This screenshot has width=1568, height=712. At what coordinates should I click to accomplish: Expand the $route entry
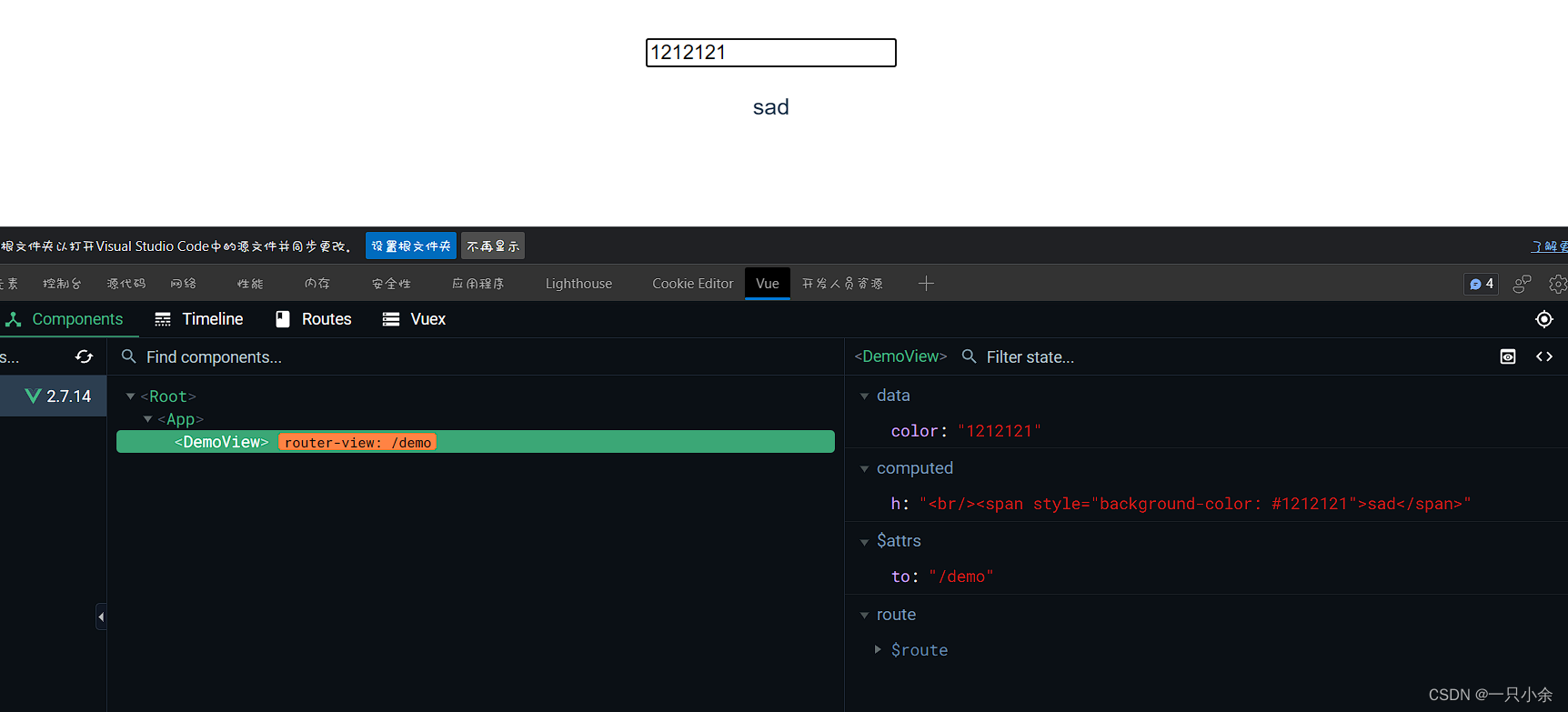(878, 649)
